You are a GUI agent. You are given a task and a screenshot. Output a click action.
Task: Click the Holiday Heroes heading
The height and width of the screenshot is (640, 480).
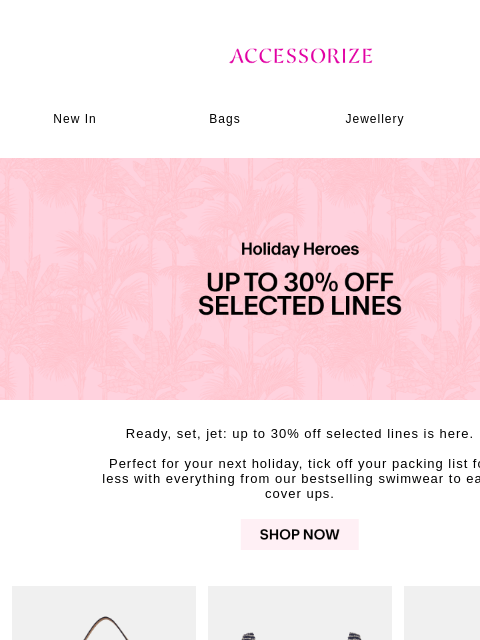300,249
